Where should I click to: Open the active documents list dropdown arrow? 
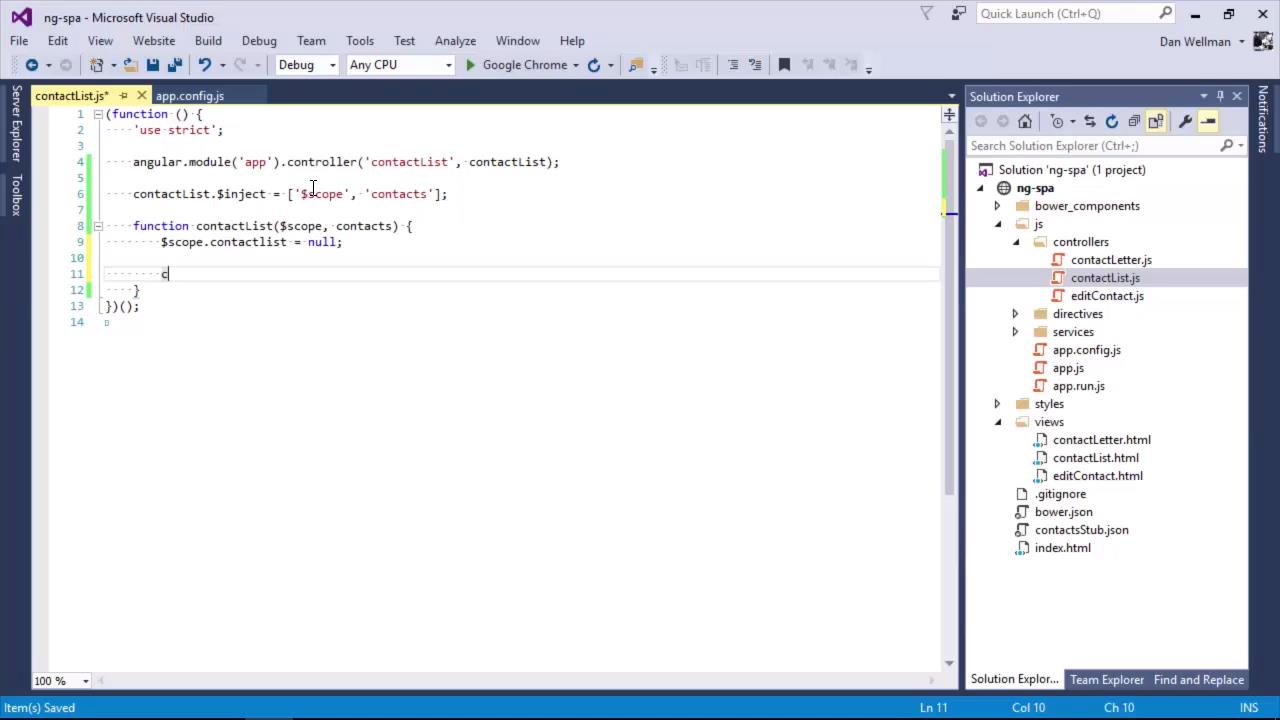[951, 96]
